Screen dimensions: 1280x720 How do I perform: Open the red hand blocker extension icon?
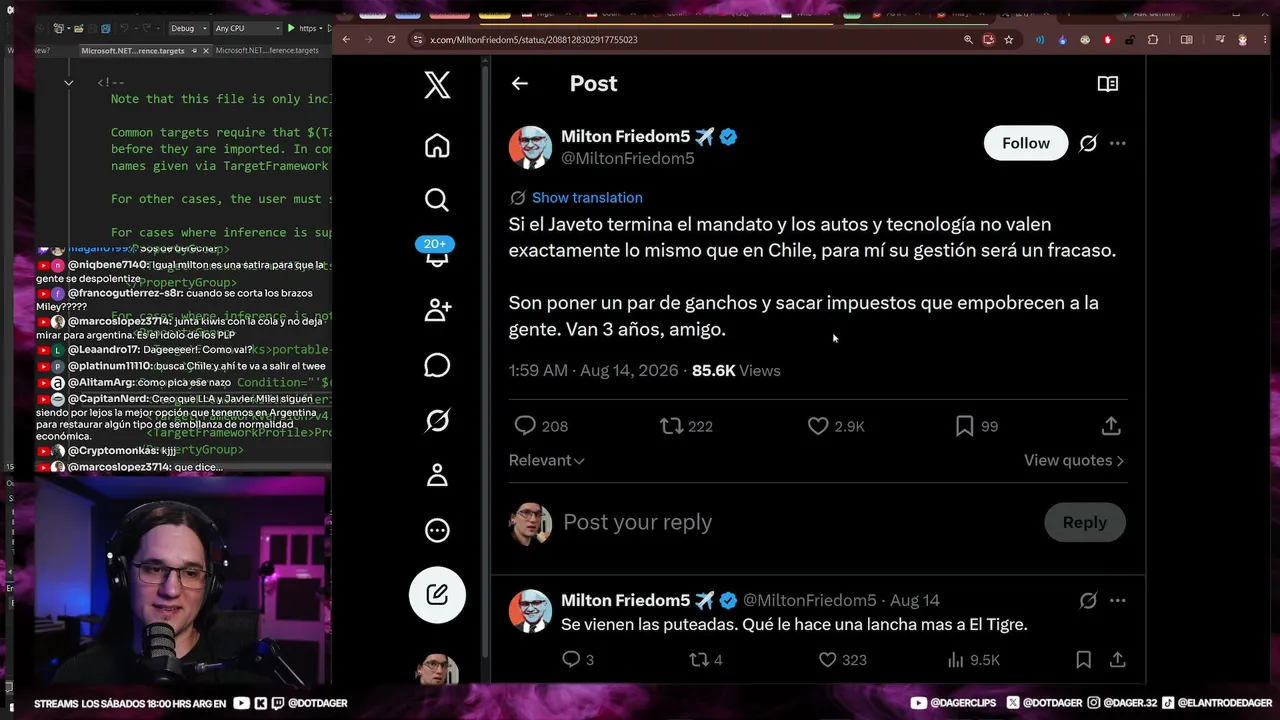[1107, 39]
